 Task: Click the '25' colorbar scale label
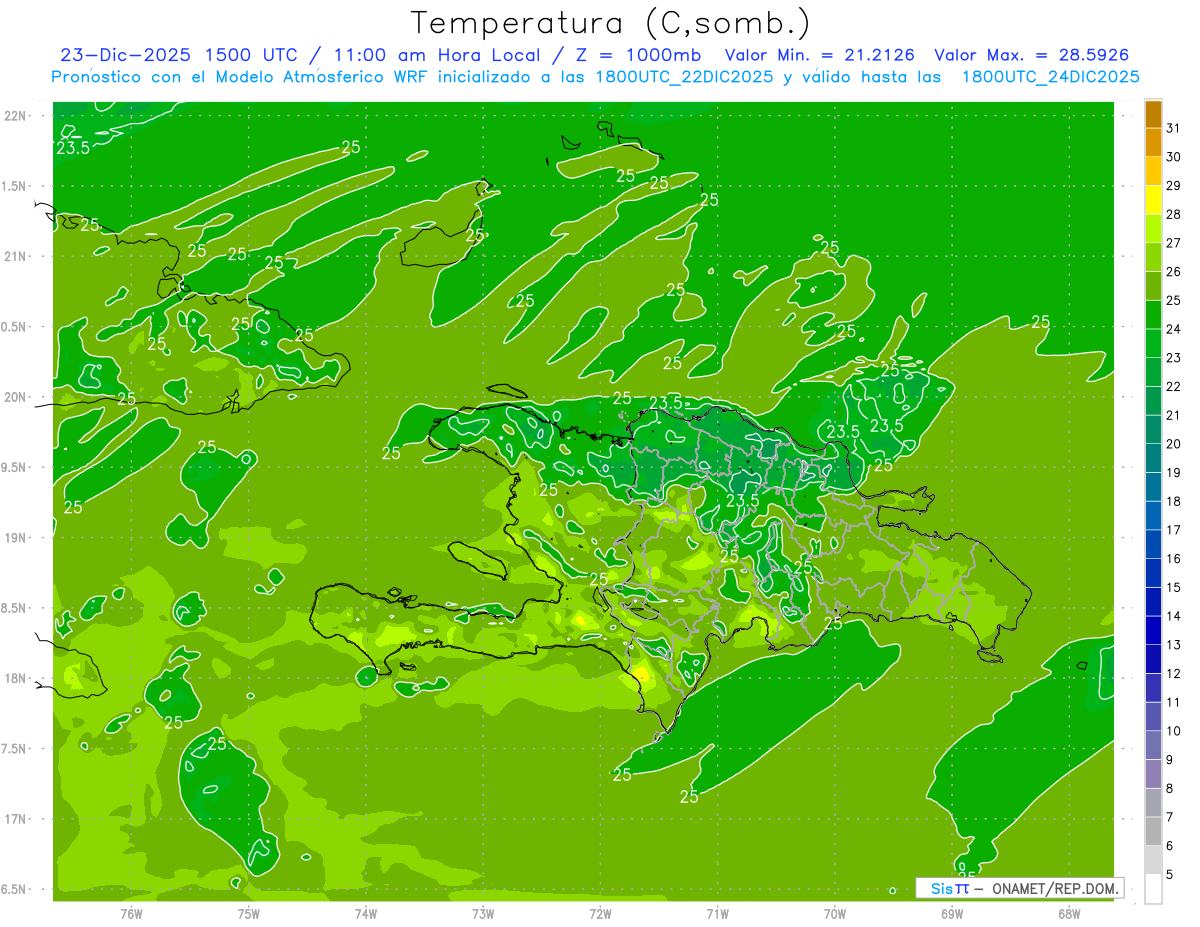click(x=1174, y=300)
